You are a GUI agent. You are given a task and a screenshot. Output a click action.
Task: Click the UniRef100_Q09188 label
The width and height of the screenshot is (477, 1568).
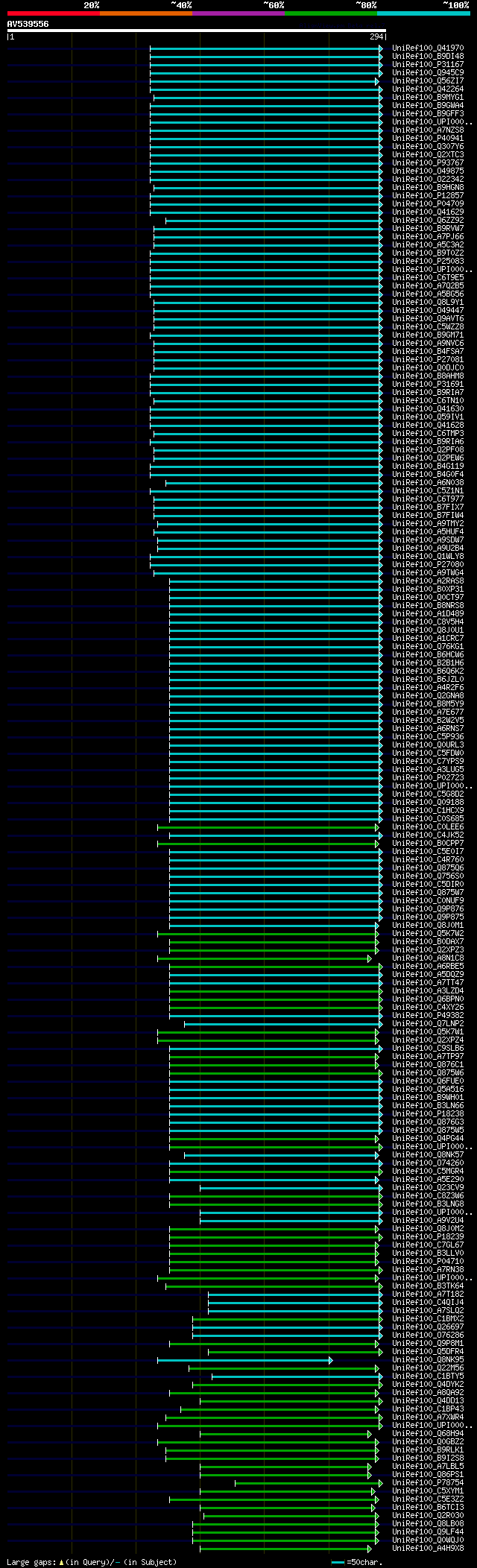click(428, 803)
